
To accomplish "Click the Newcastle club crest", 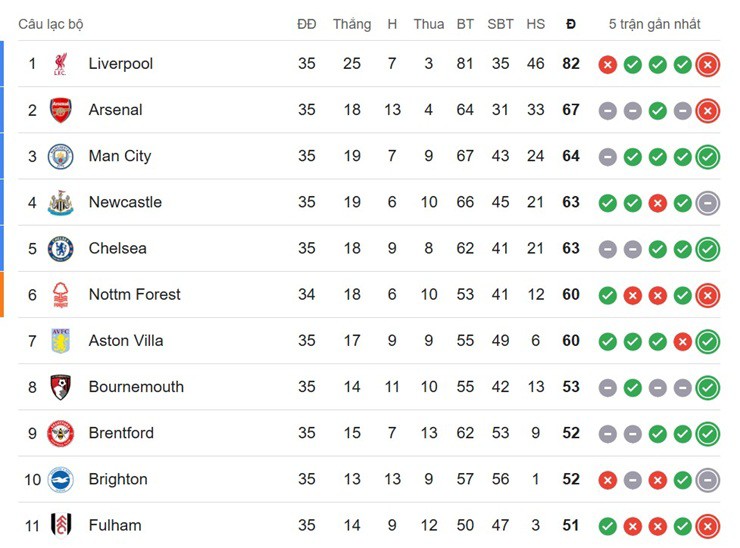I will tap(60, 202).
